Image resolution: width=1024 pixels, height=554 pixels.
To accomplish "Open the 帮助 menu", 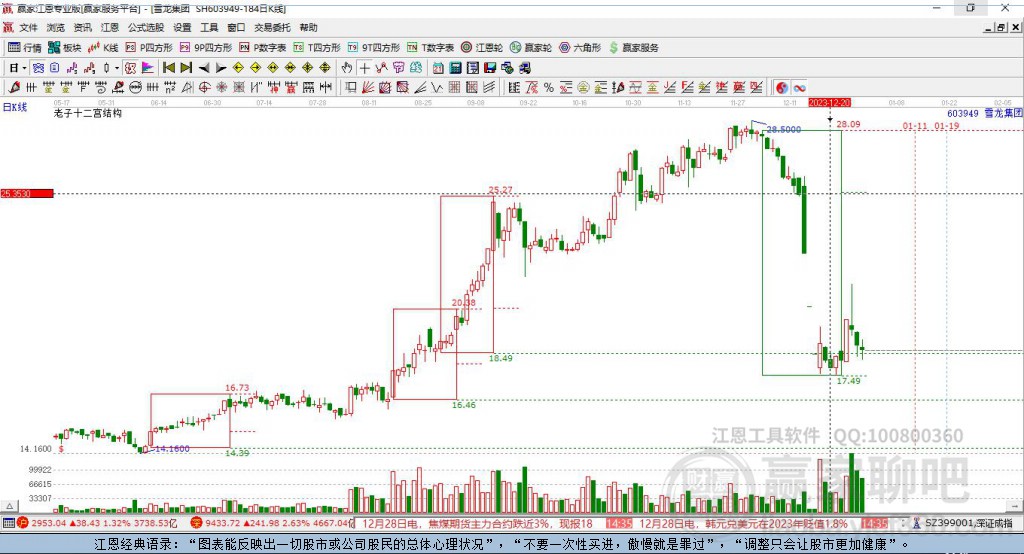I will 308,27.
